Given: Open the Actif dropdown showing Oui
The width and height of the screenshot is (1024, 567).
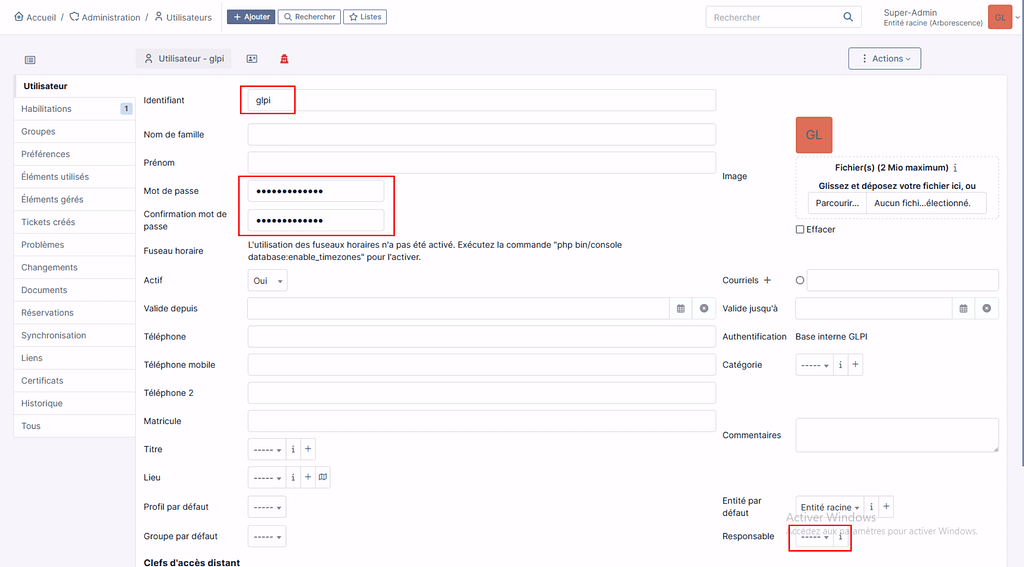Looking at the screenshot, I should [267, 282].
